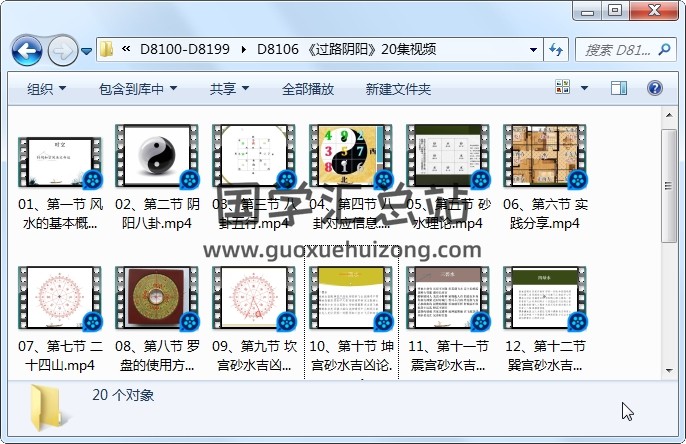Click the 新建文件夹 button

click(x=398, y=89)
